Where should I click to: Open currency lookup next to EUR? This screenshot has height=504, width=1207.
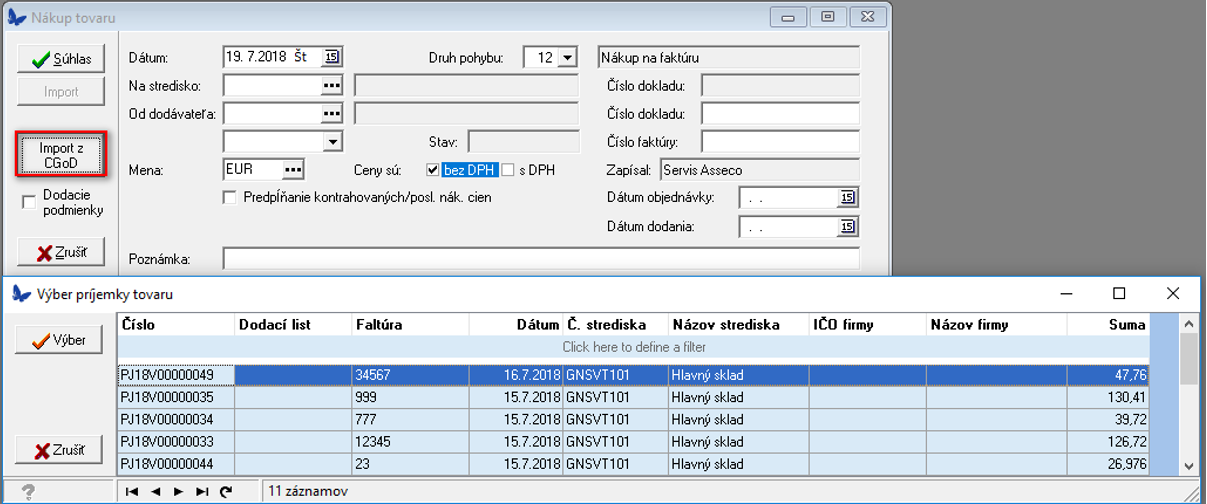coord(293,169)
